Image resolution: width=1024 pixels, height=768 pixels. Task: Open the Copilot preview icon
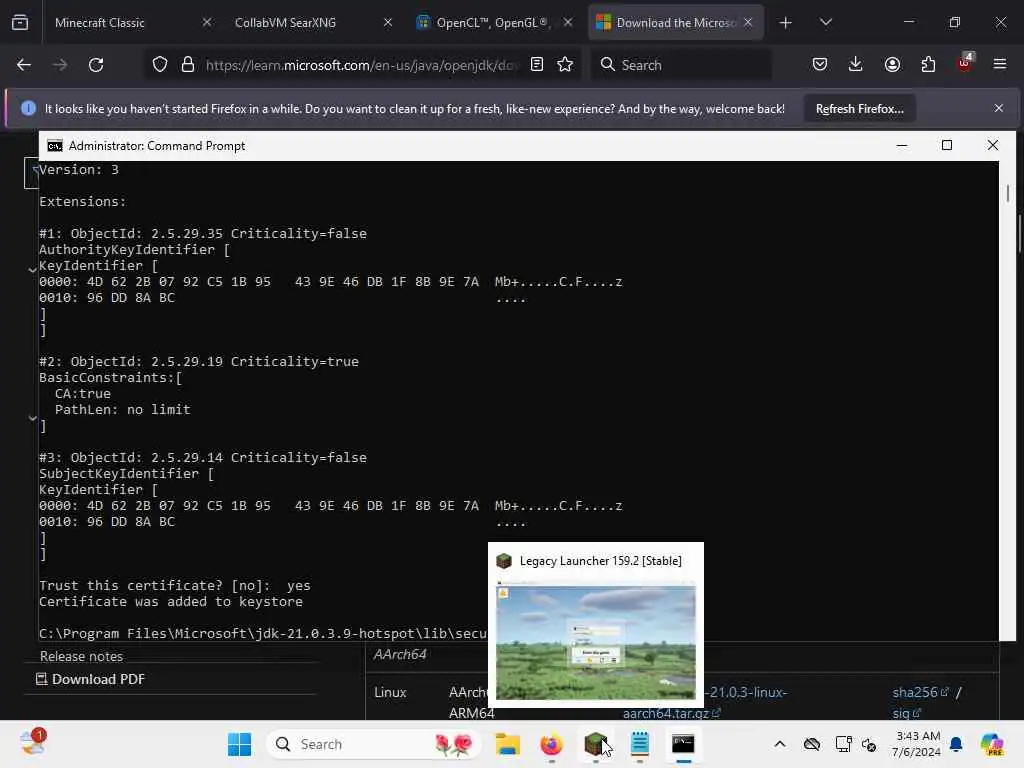(x=991, y=744)
